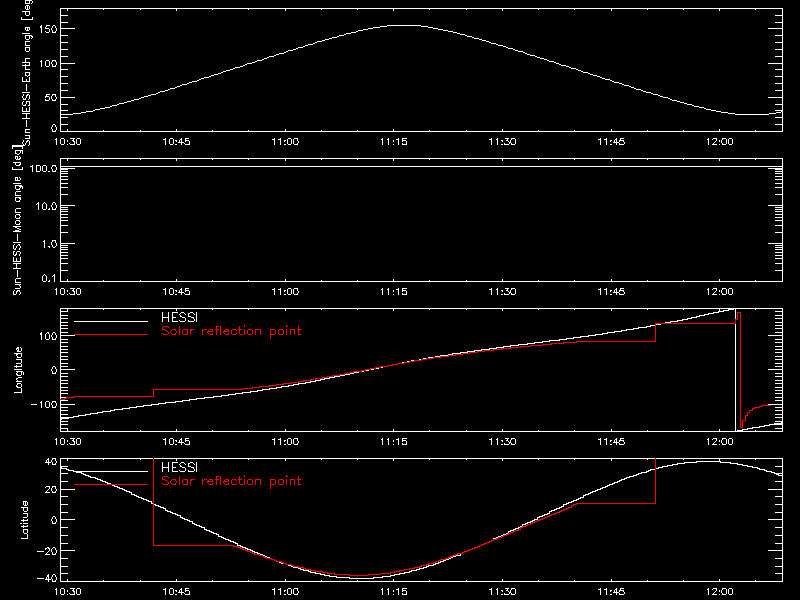Click the 100 tick label on Earth angle plot
800x600 pixels.
(x=49, y=63)
